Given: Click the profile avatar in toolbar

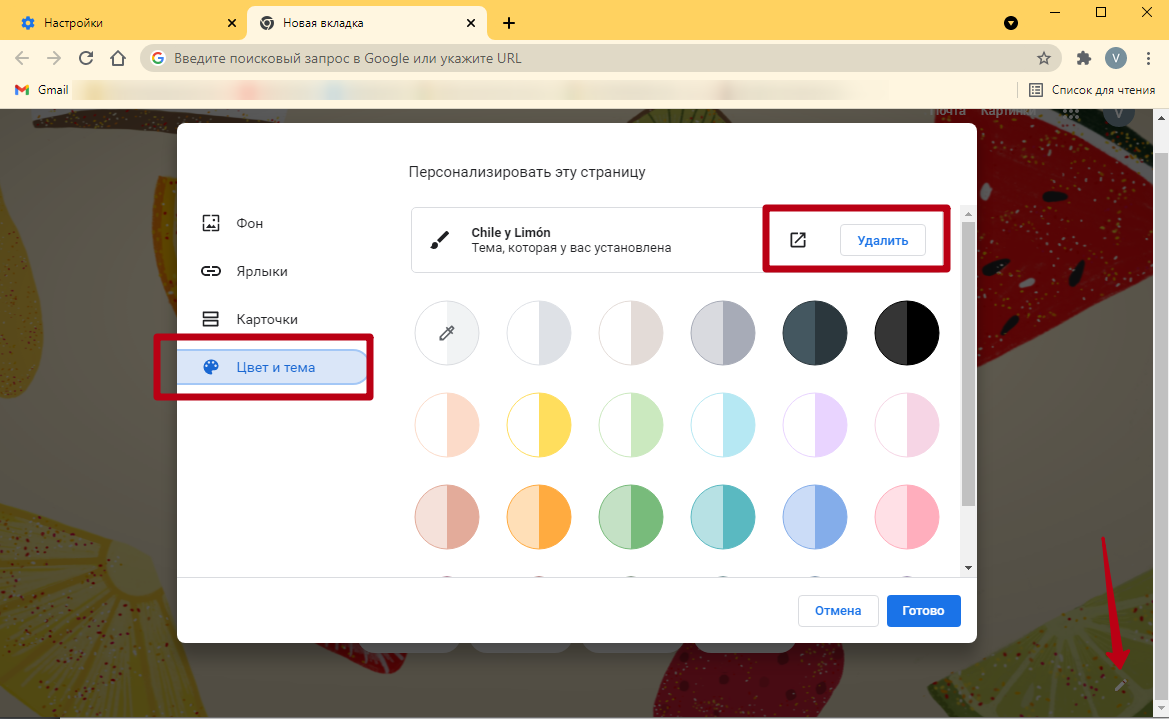Looking at the screenshot, I should 1115,58.
